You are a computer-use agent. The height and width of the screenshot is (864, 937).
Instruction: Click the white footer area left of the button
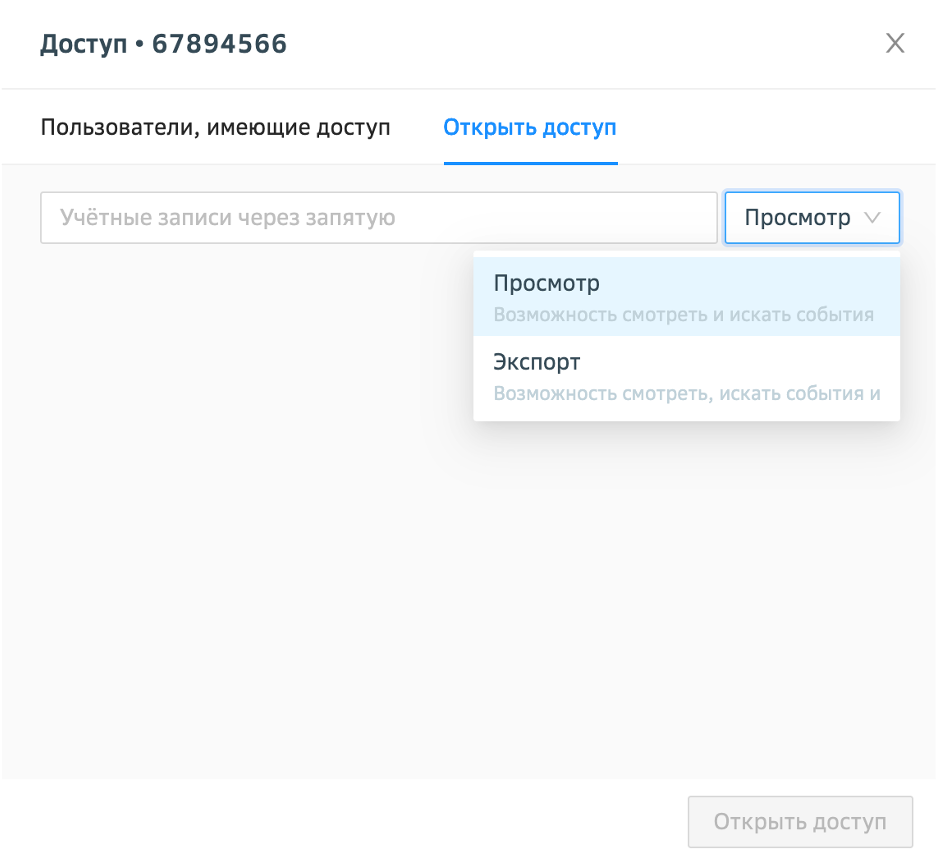point(340,822)
